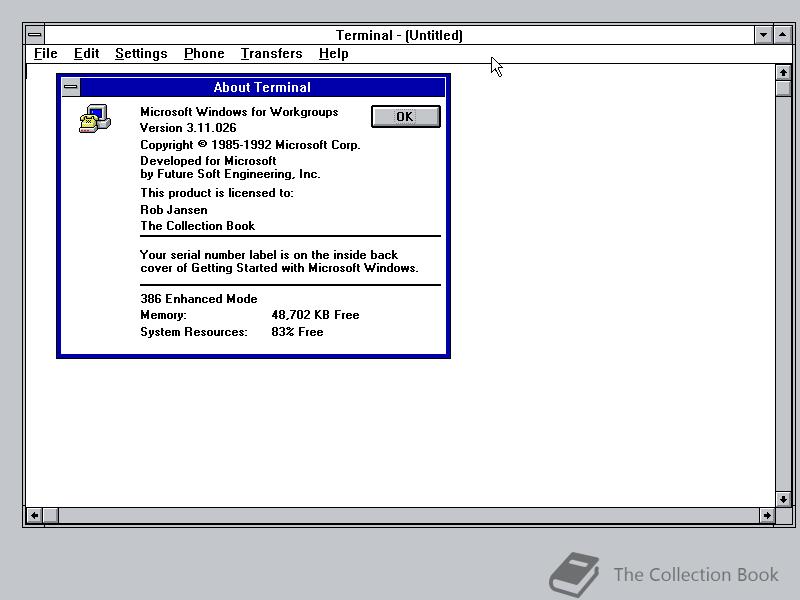Click the Terminal - (Untitled) title bar

(x=399, y=35)
